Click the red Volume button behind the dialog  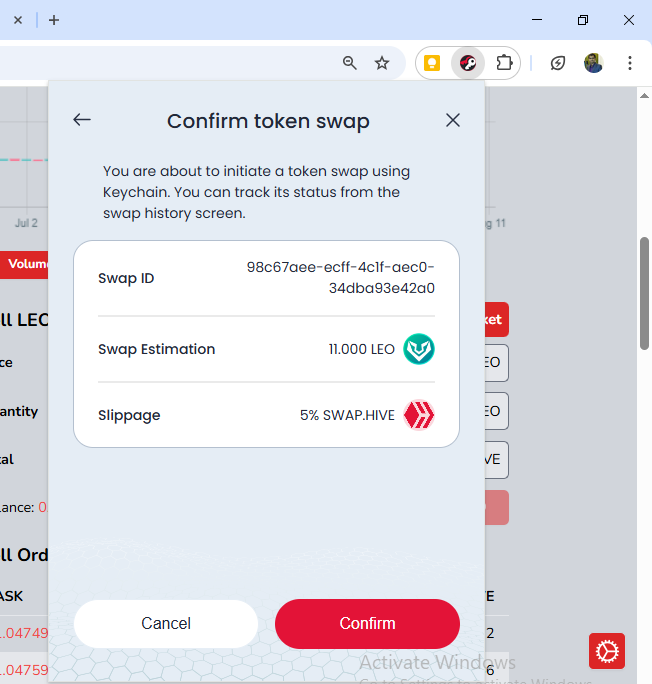point(24,264)
